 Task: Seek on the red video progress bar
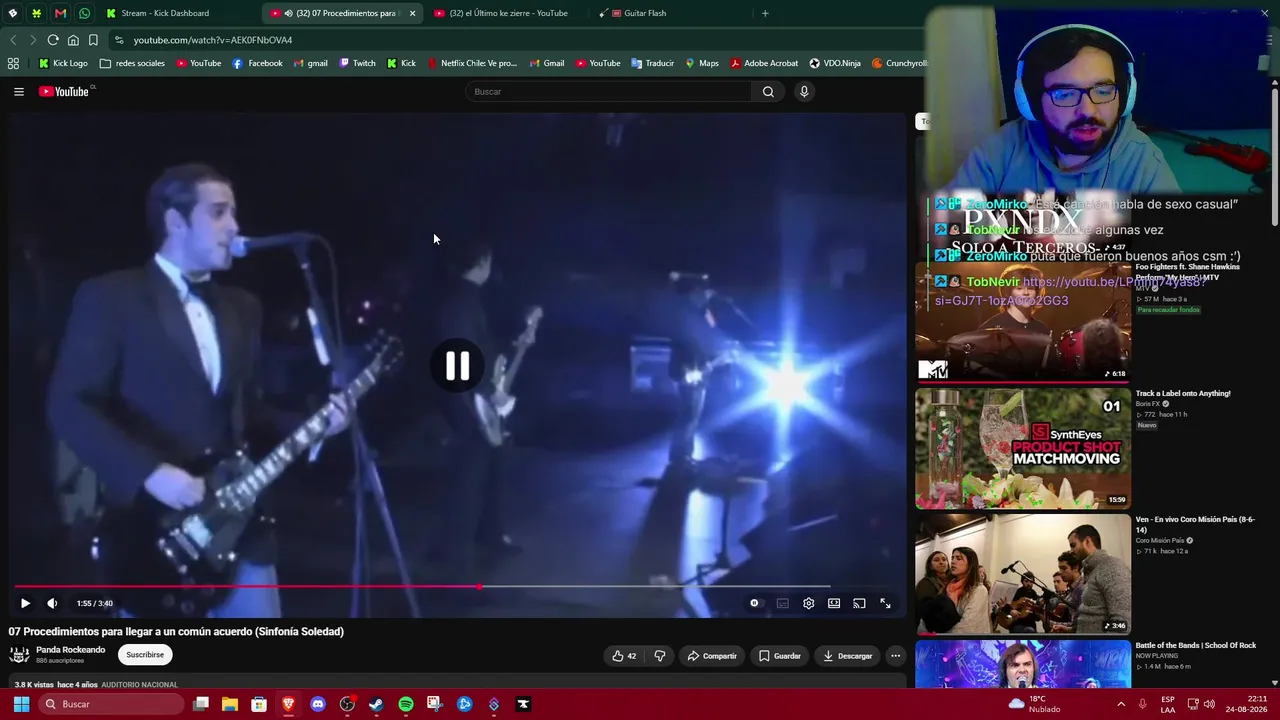pos(422,586)
